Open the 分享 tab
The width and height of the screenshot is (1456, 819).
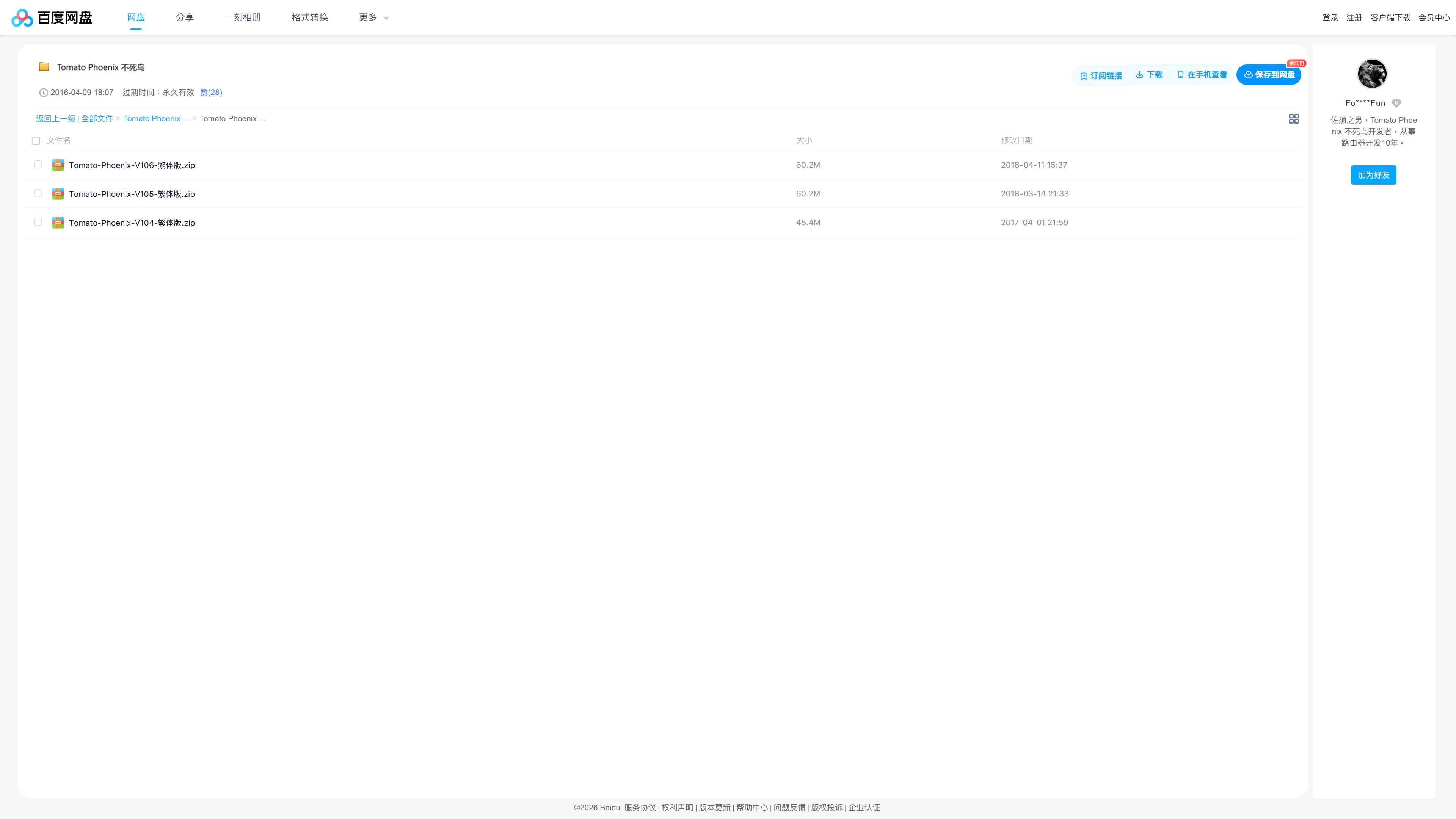click(x=184, y=17)
